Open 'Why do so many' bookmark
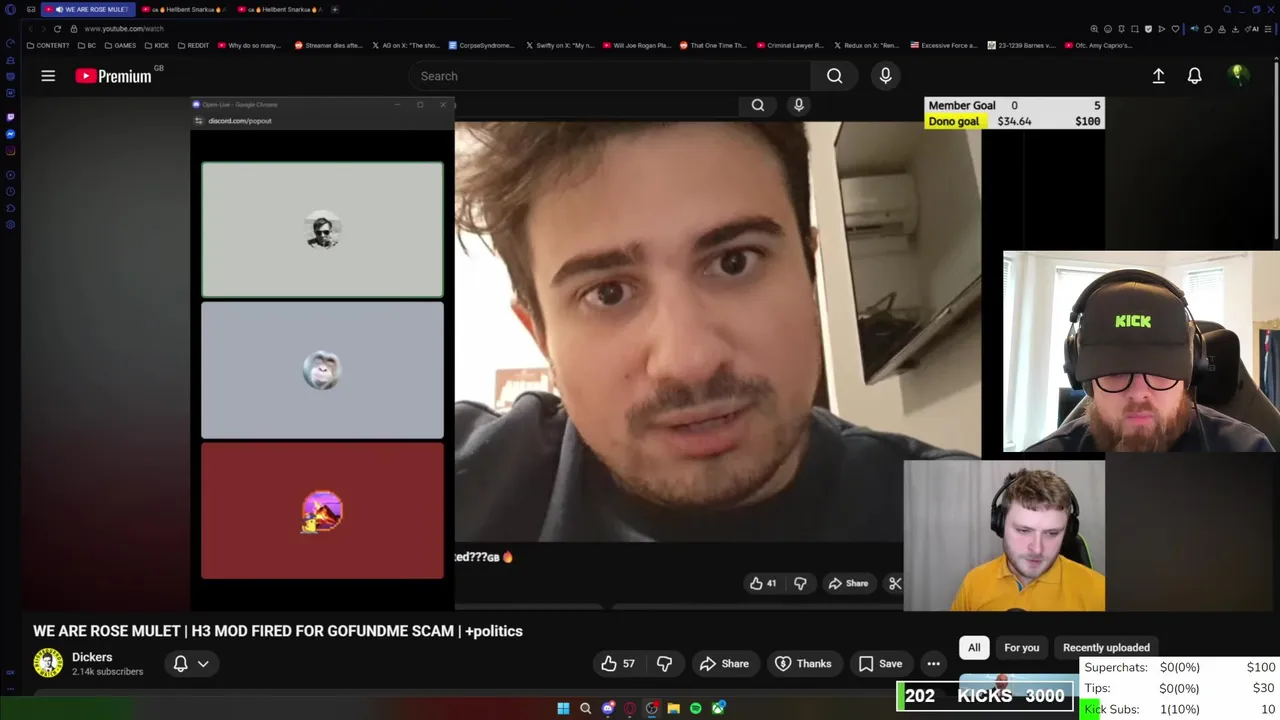The height and width of the screenshot is (720, 1280). click(x=250, y=45)
